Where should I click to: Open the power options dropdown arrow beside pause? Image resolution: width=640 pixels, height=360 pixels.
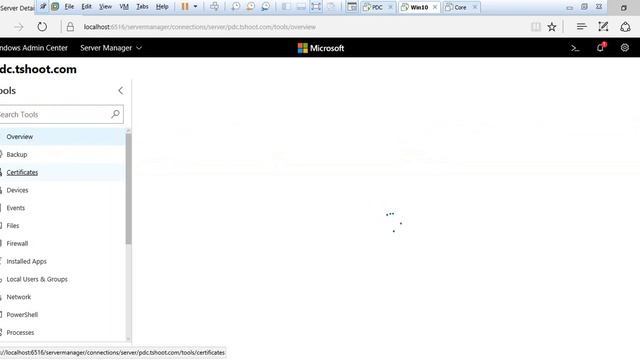[x=196, y=7]
